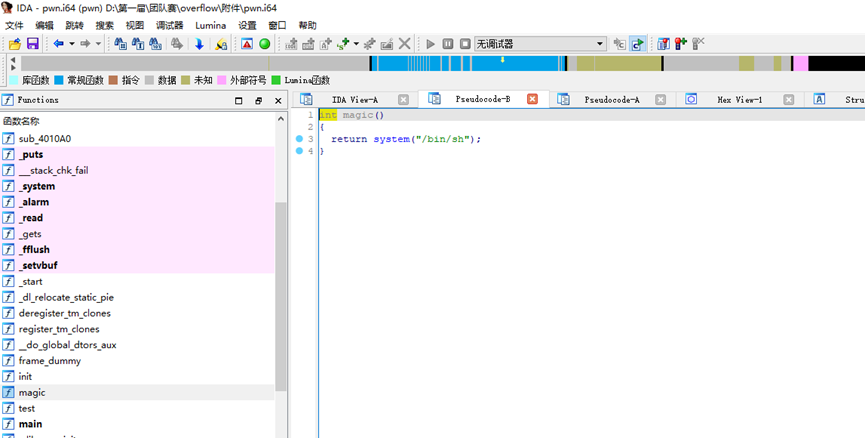Screen dimensions: 865x438
Task: Select _system in the Functions list
Action: [37, 186]
